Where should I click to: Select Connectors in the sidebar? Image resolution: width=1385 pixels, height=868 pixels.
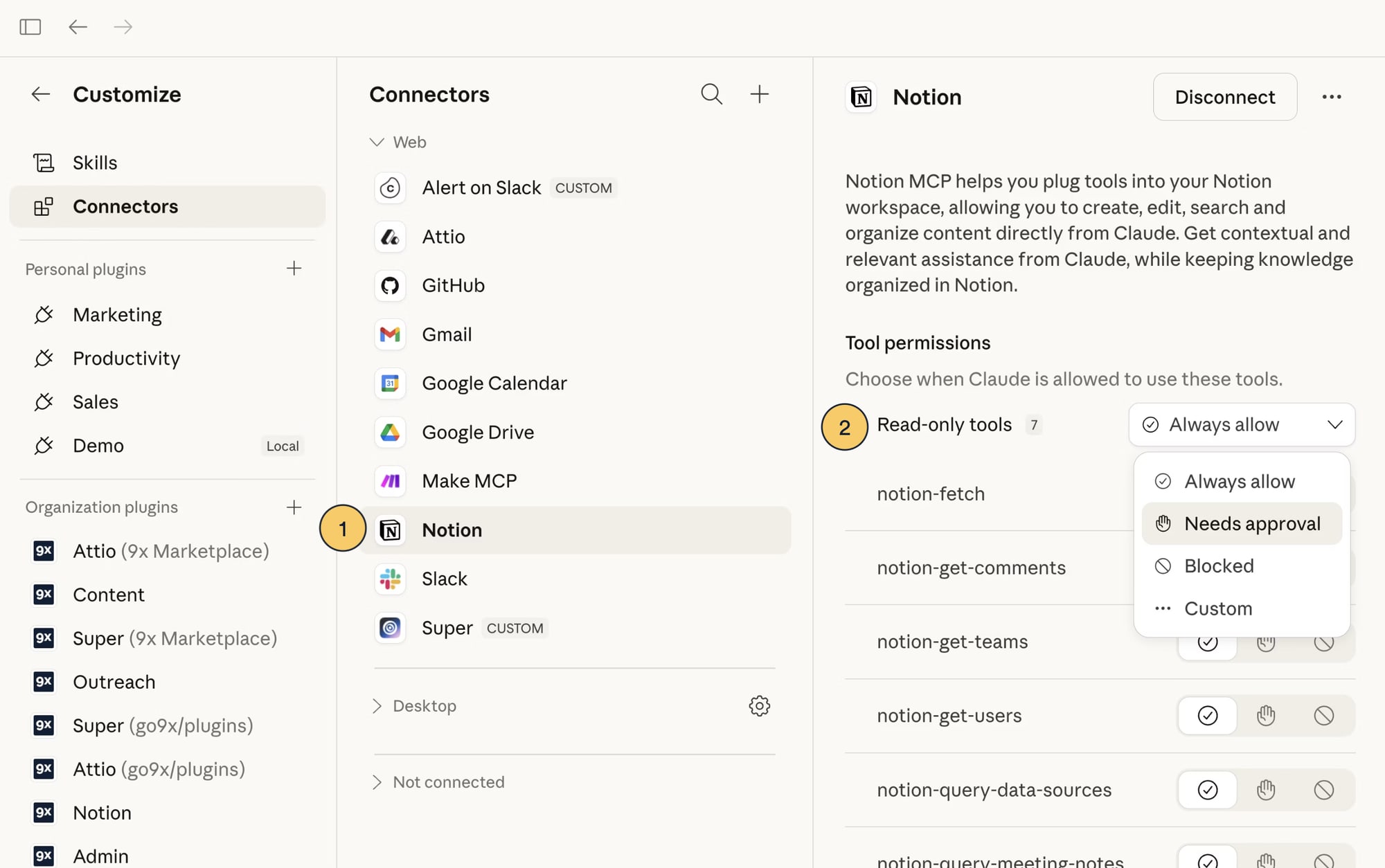point(168,206)
